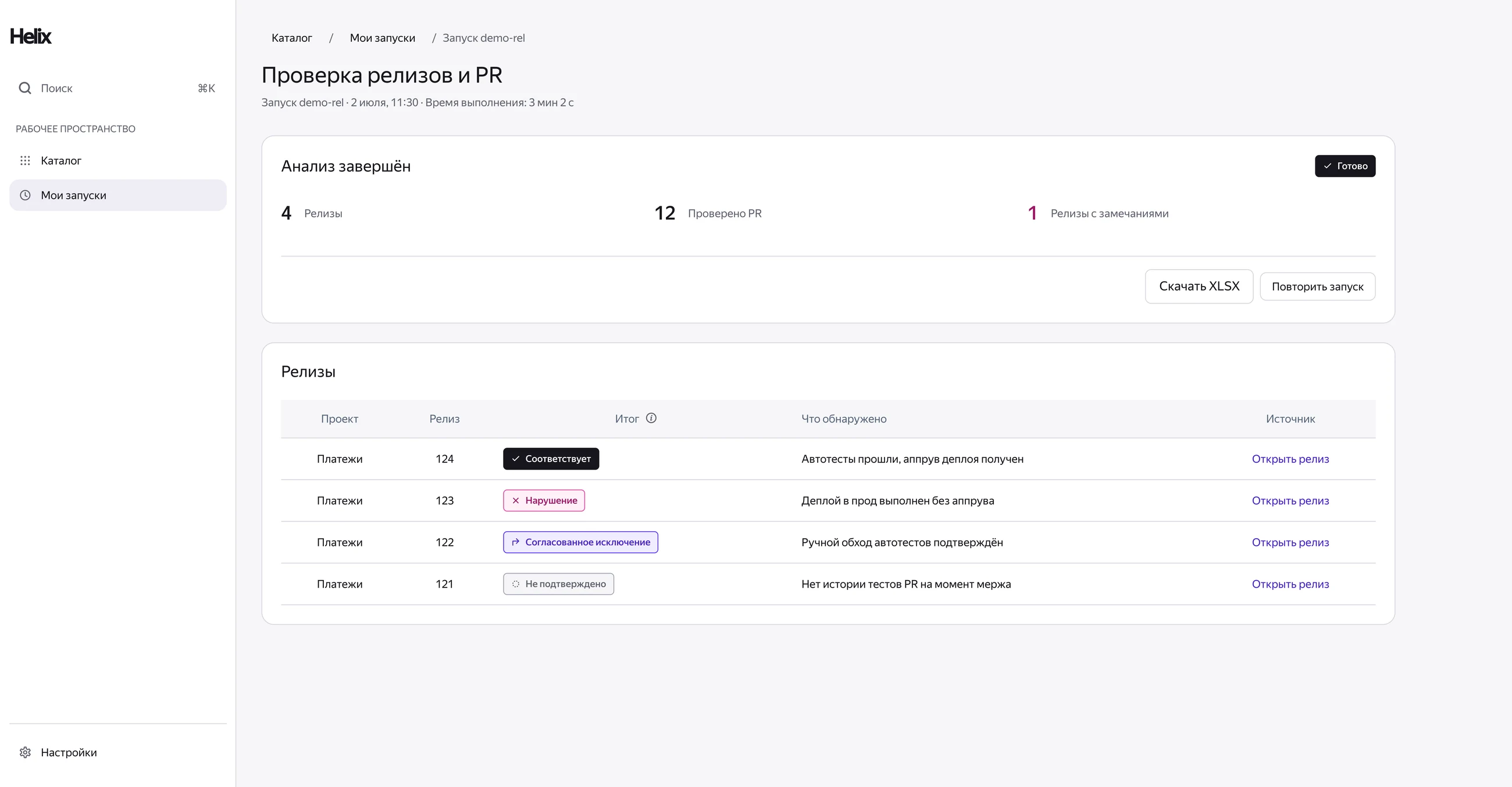Click the Каталог grid icon in sidebar
The image size is (1512, 787).
point(25,160)
